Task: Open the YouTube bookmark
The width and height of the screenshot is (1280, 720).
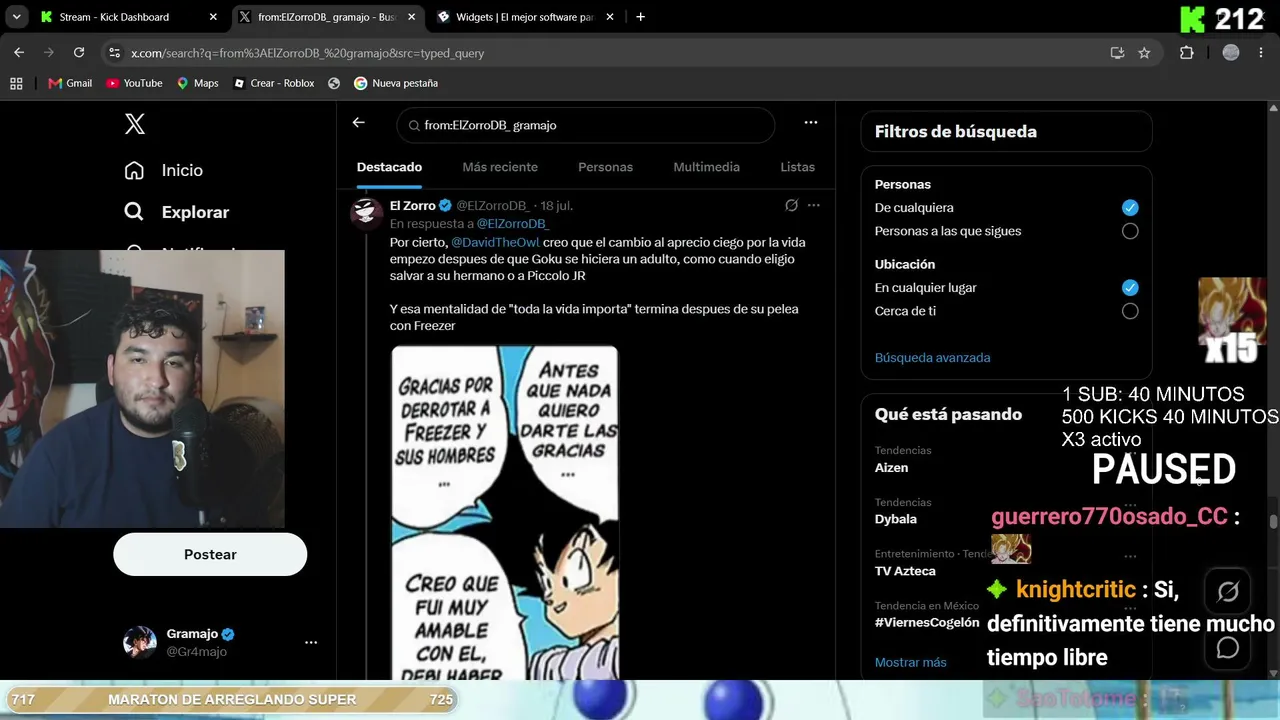Action: 134,83
